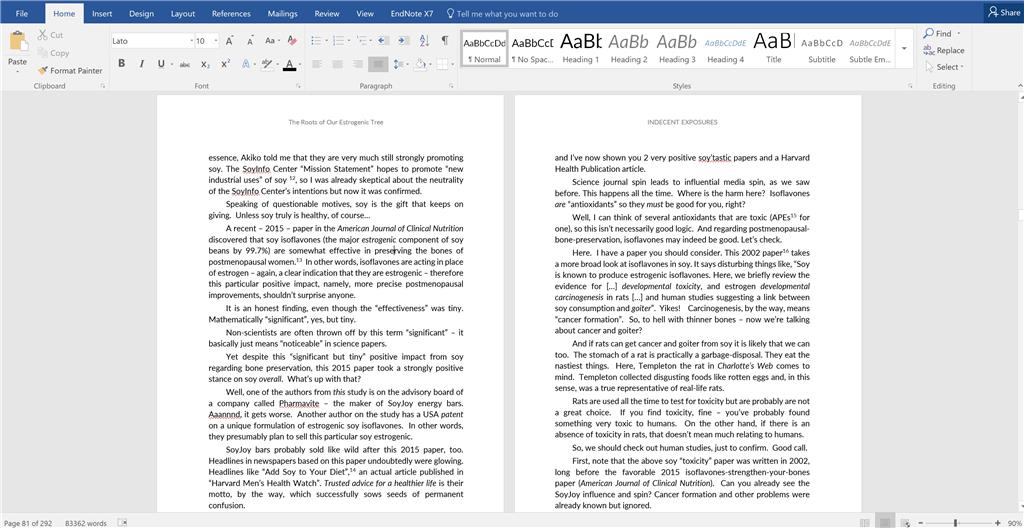This screenshot has height=528, width=1024.
Task: Toggle show paragraph marks
Action: (445, 41)
